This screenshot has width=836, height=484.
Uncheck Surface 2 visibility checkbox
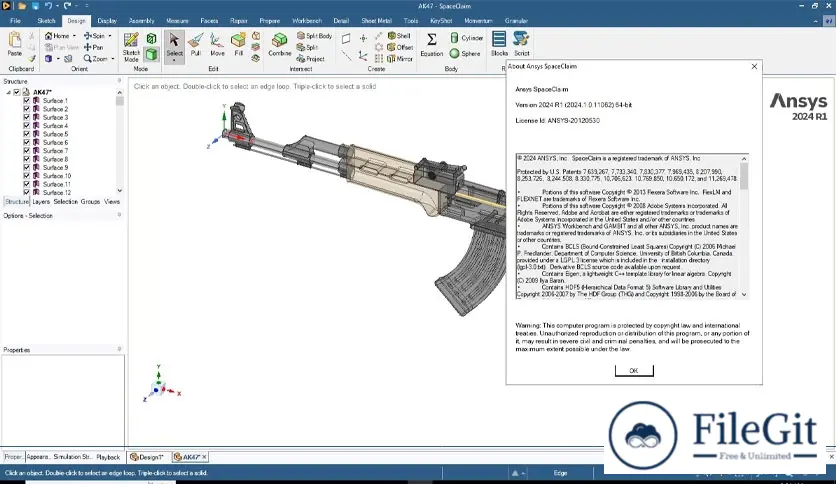(x=27, y=109)
